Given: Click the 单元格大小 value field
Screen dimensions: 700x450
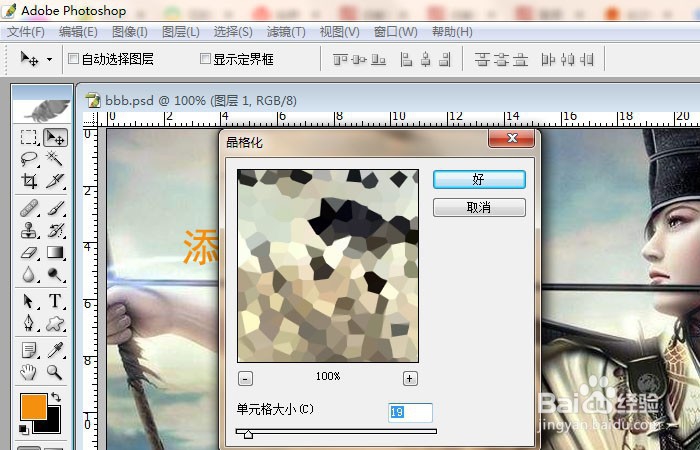Looking at the screenshot, I should coord(410,412).
